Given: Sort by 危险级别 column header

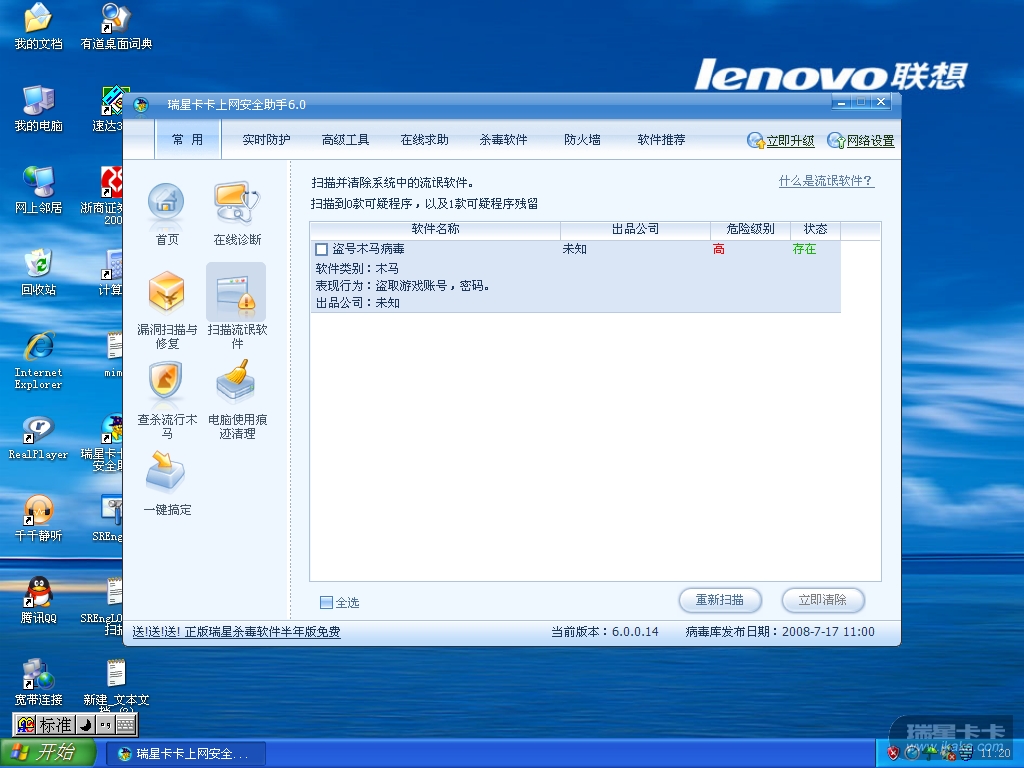Looking at the screenshot, I should [x=750, y=229].
